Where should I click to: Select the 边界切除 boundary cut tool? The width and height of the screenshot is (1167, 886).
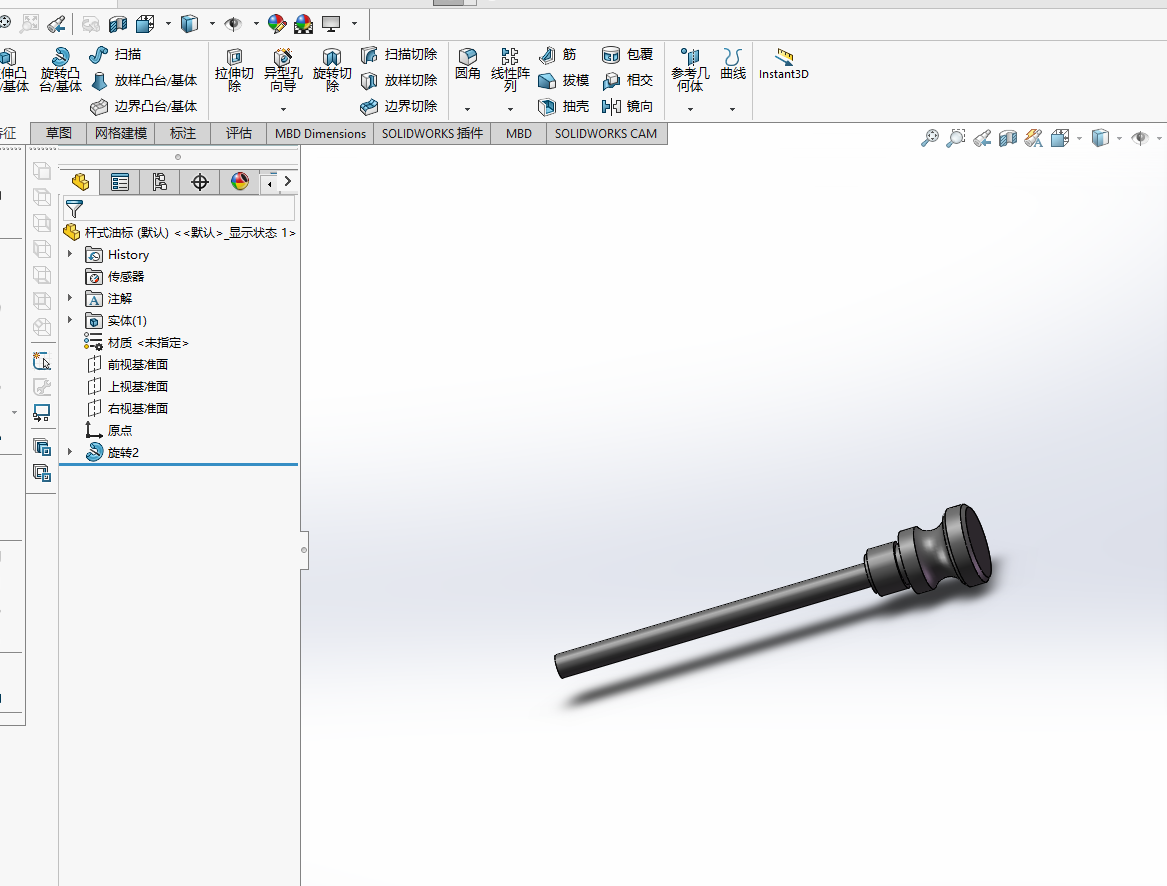click(399, 106)
